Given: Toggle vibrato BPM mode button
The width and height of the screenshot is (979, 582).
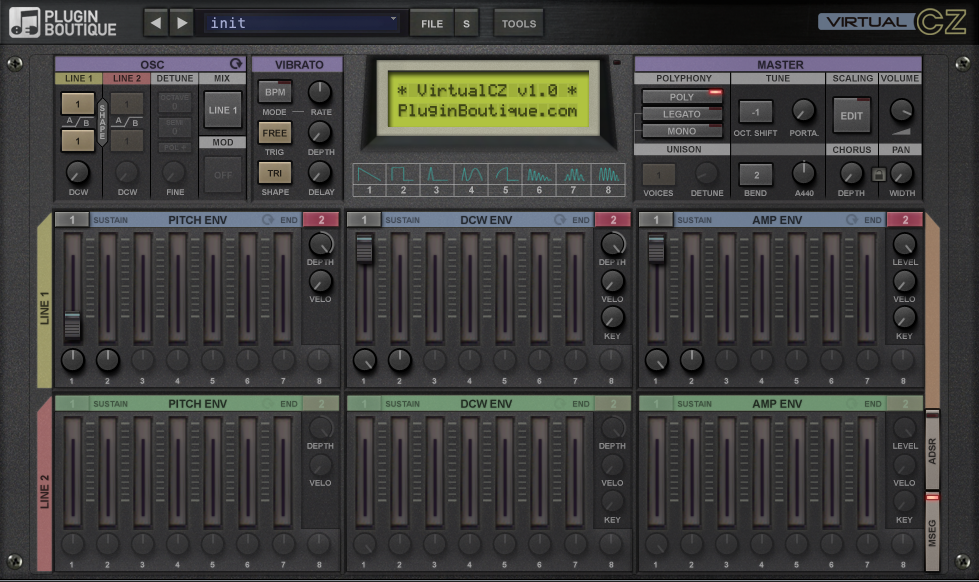Looking at the screenshot, I should pos(274,92).
